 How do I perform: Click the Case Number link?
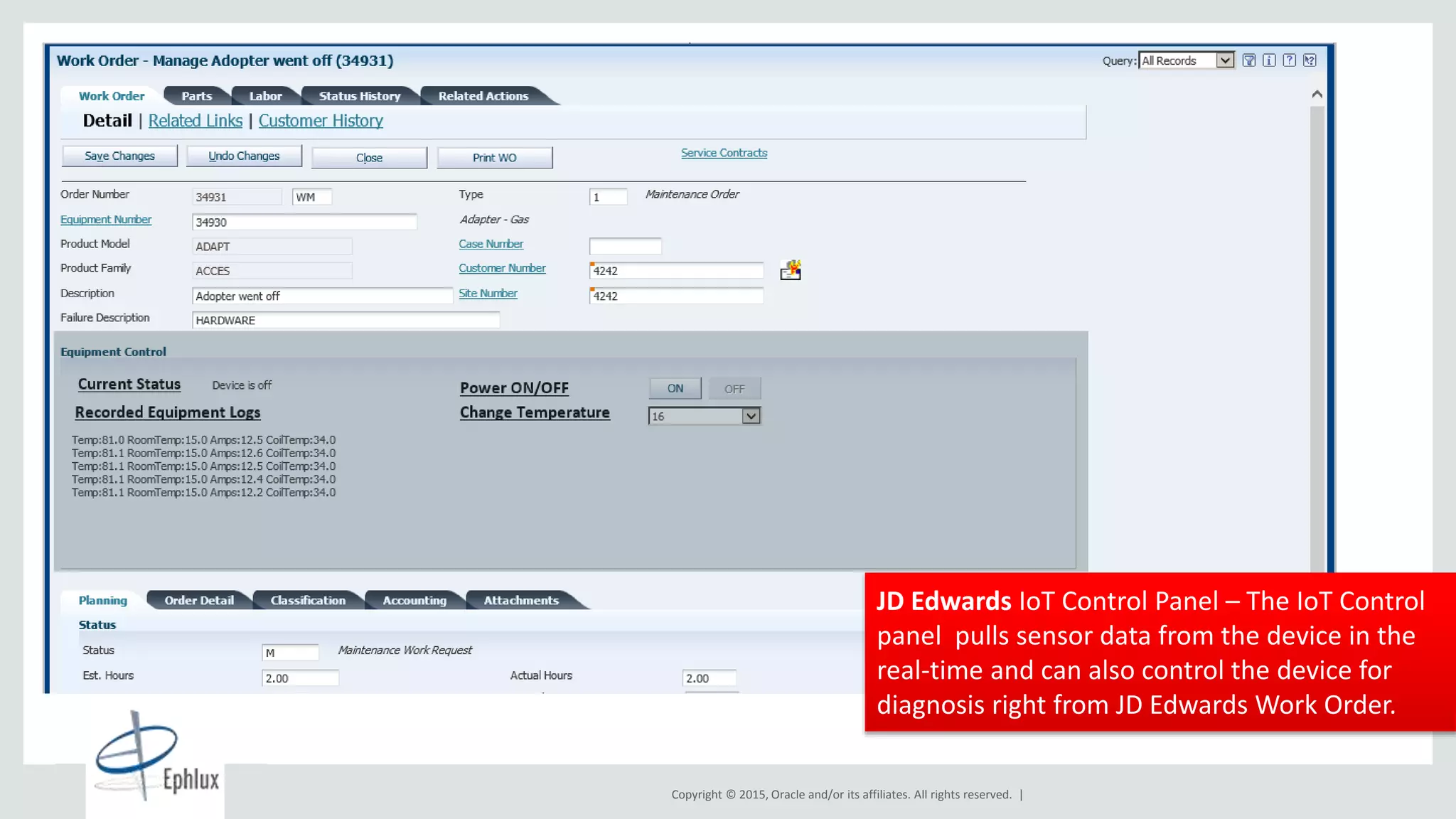(491, 244)
